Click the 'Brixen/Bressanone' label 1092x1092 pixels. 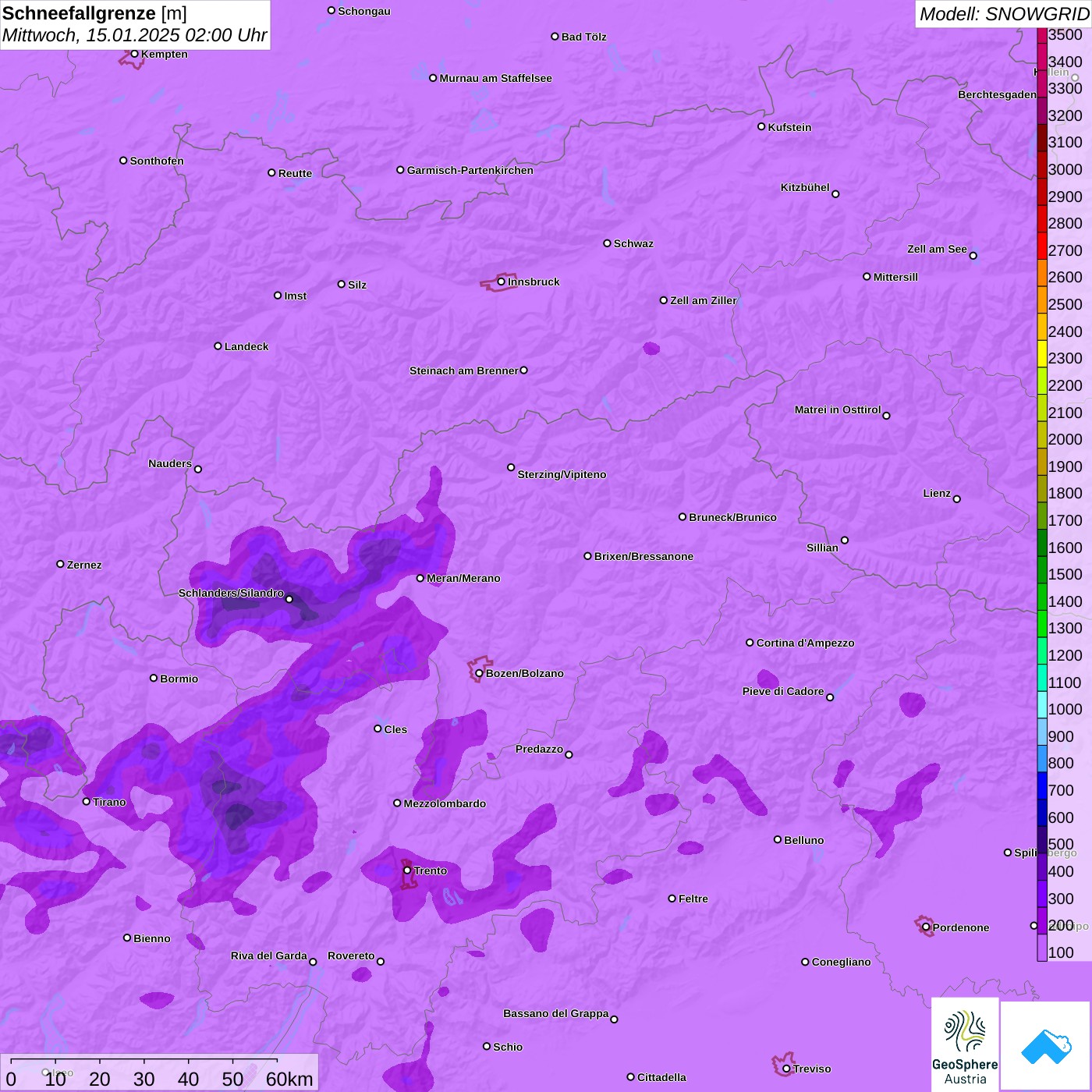click(x=643, y=556)
